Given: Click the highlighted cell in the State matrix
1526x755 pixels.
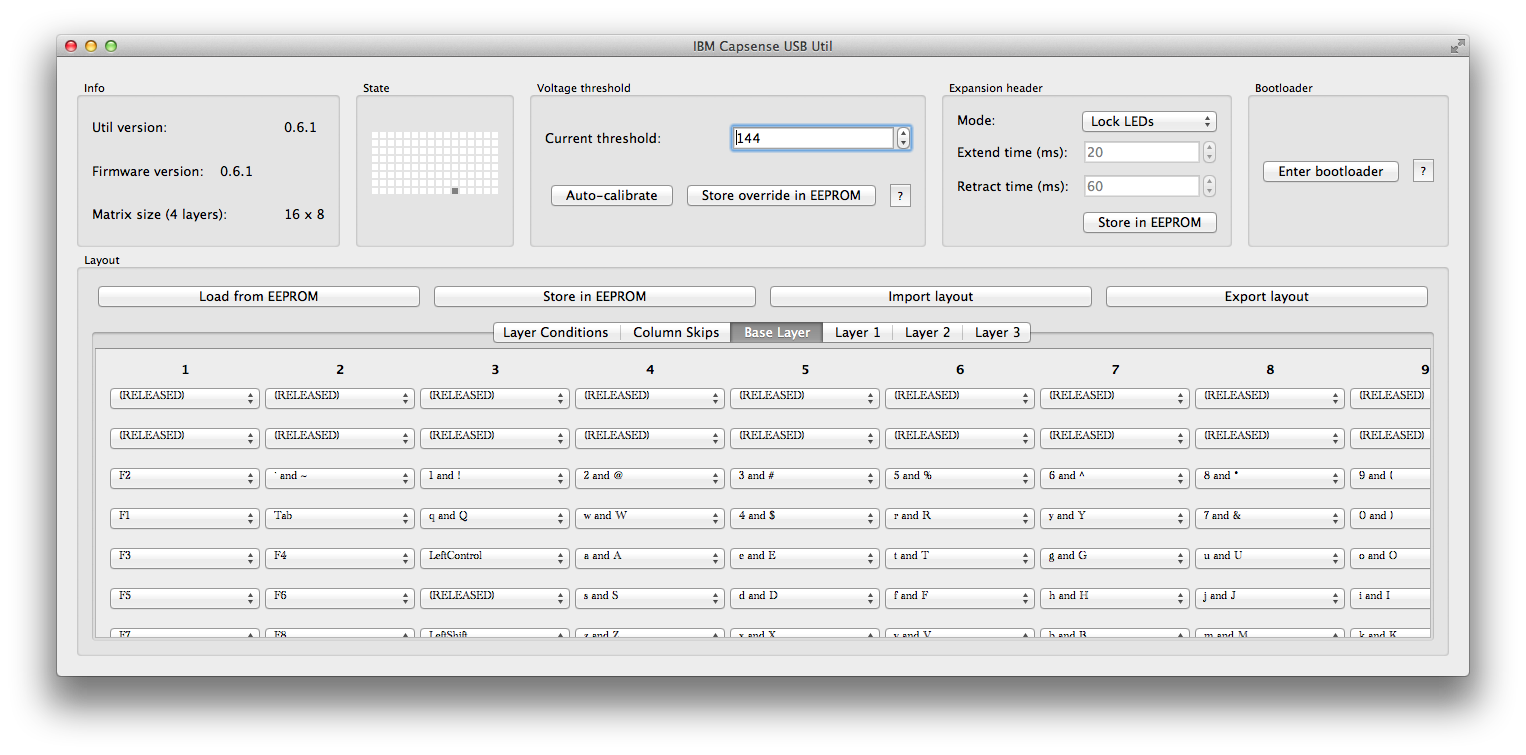Looking at the screenshot, I should tap(453, 189).
